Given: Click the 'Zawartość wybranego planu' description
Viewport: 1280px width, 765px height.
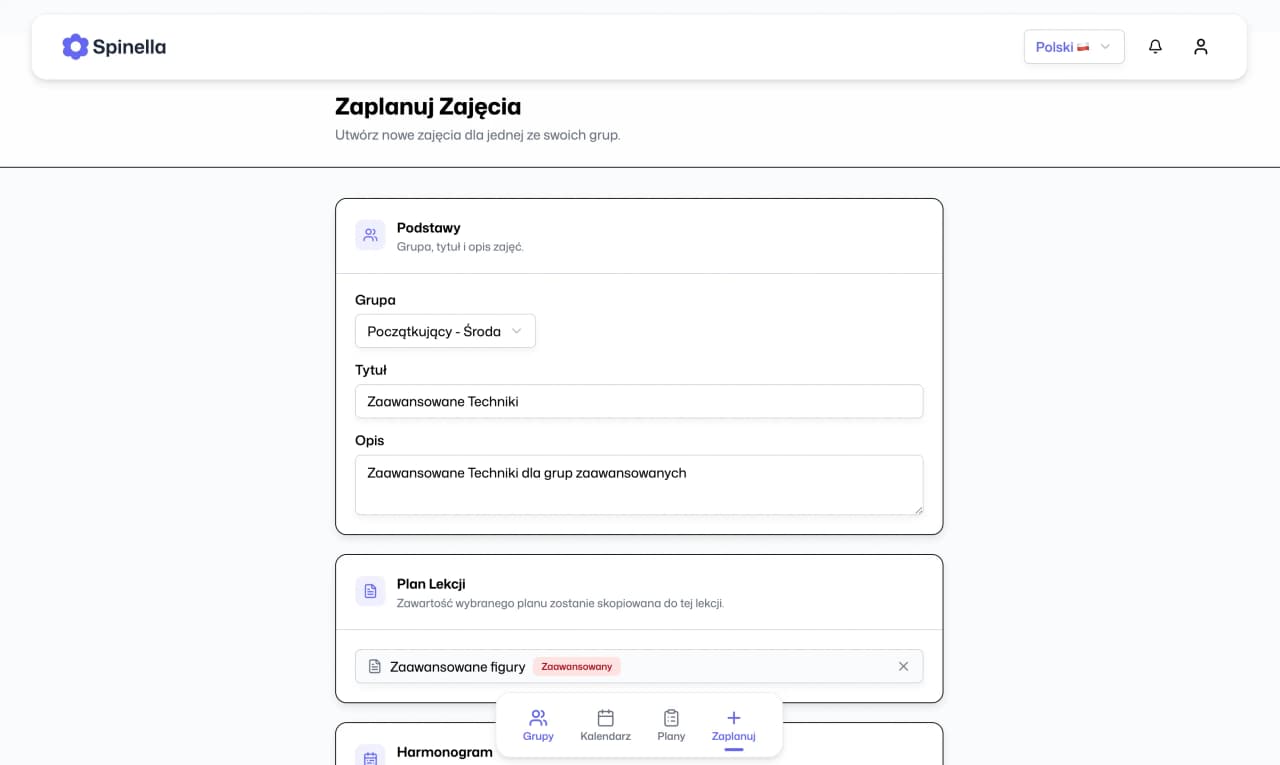Looking at the screenshot, I should tap(560, 603).
